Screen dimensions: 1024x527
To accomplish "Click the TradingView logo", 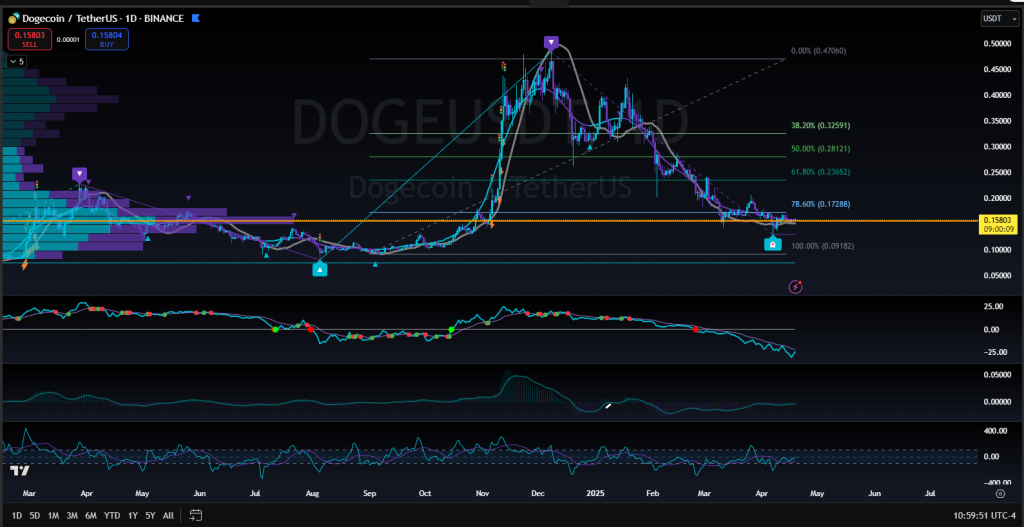I will point(20,471).
